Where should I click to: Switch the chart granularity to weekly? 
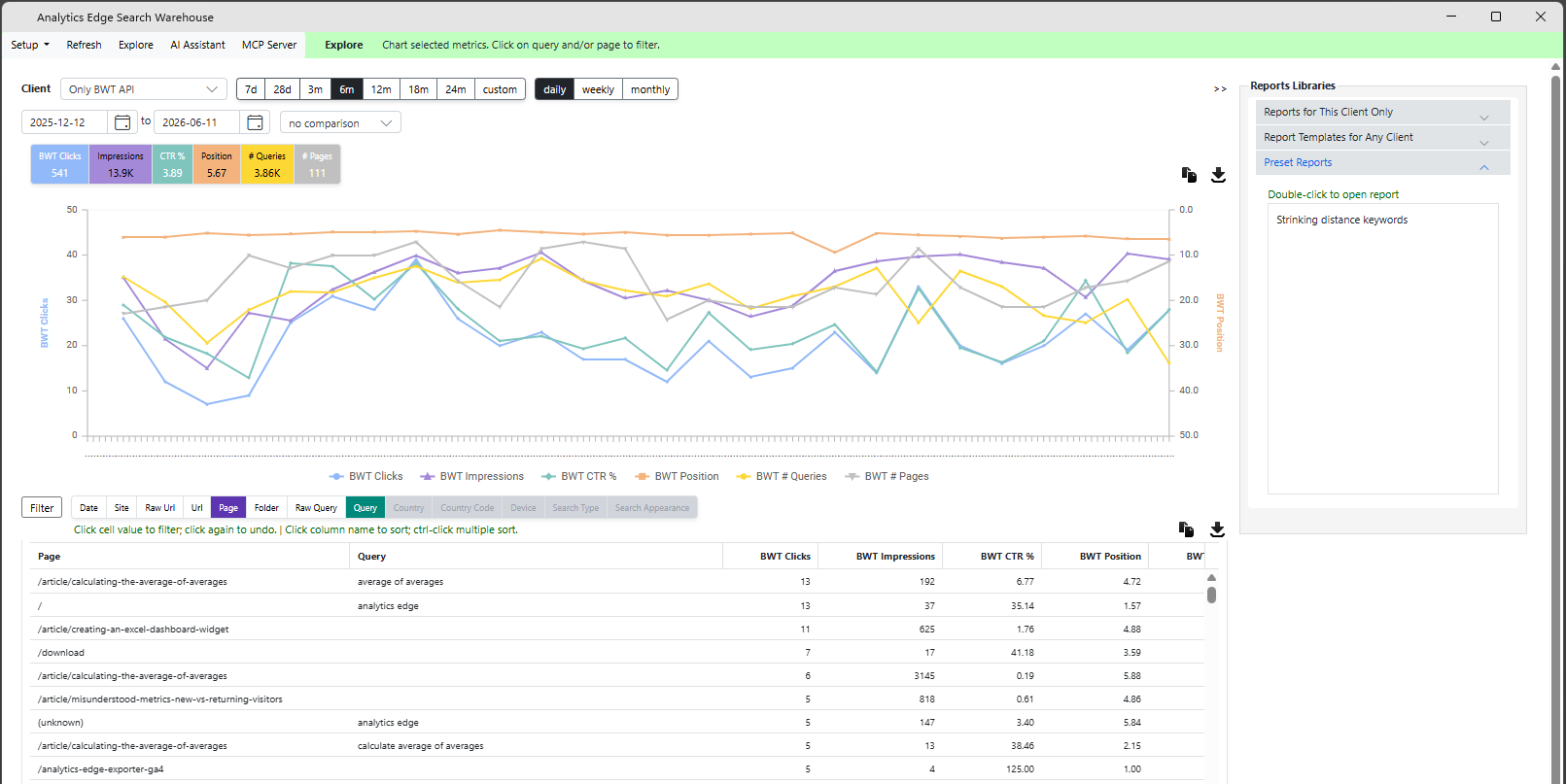coord(598,89)
